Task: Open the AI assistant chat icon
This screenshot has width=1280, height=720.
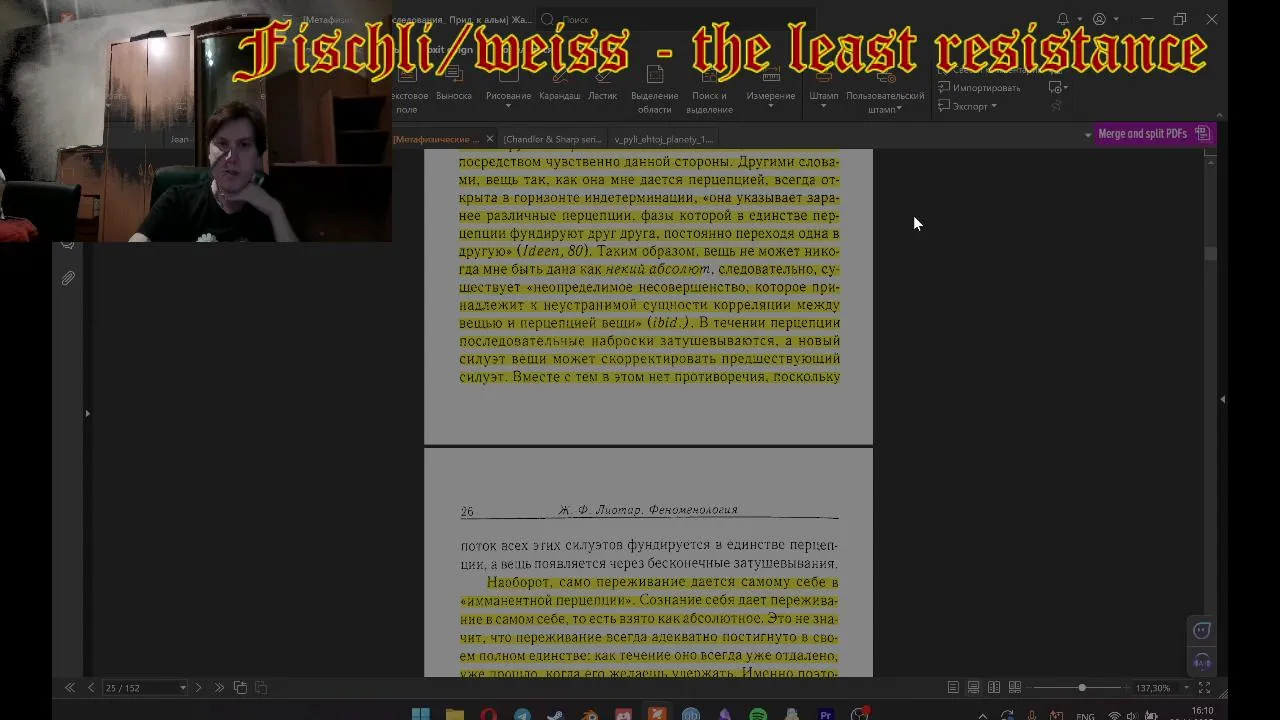Action: point(1202,630)
